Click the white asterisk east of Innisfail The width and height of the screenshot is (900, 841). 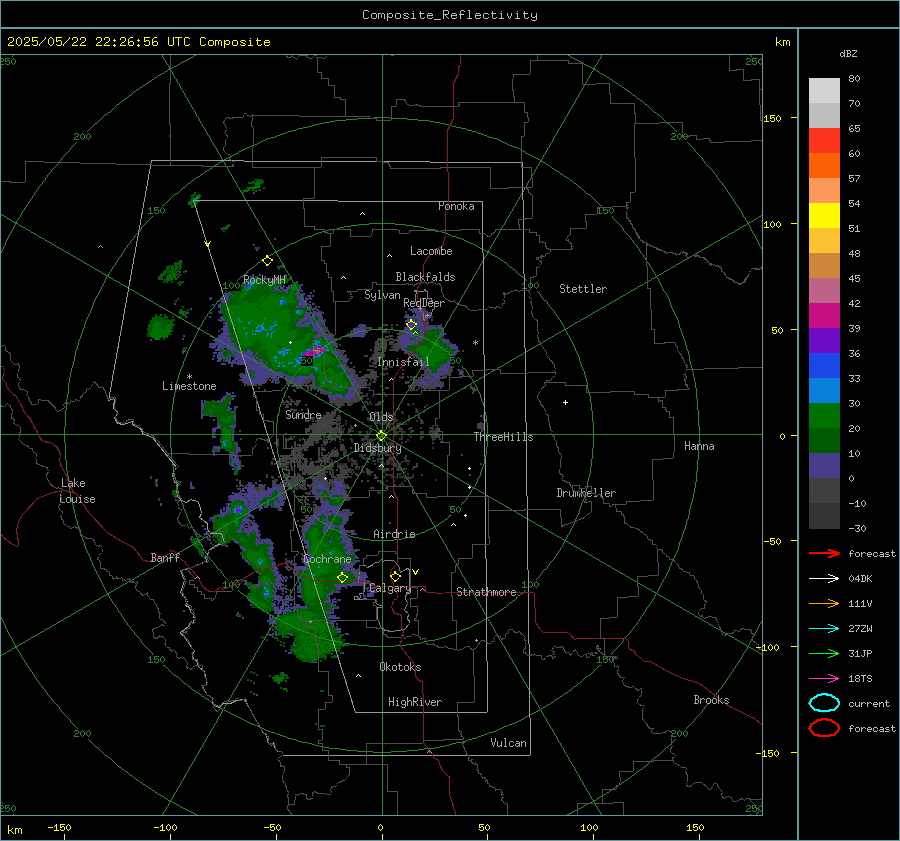(x=475, y=343)
